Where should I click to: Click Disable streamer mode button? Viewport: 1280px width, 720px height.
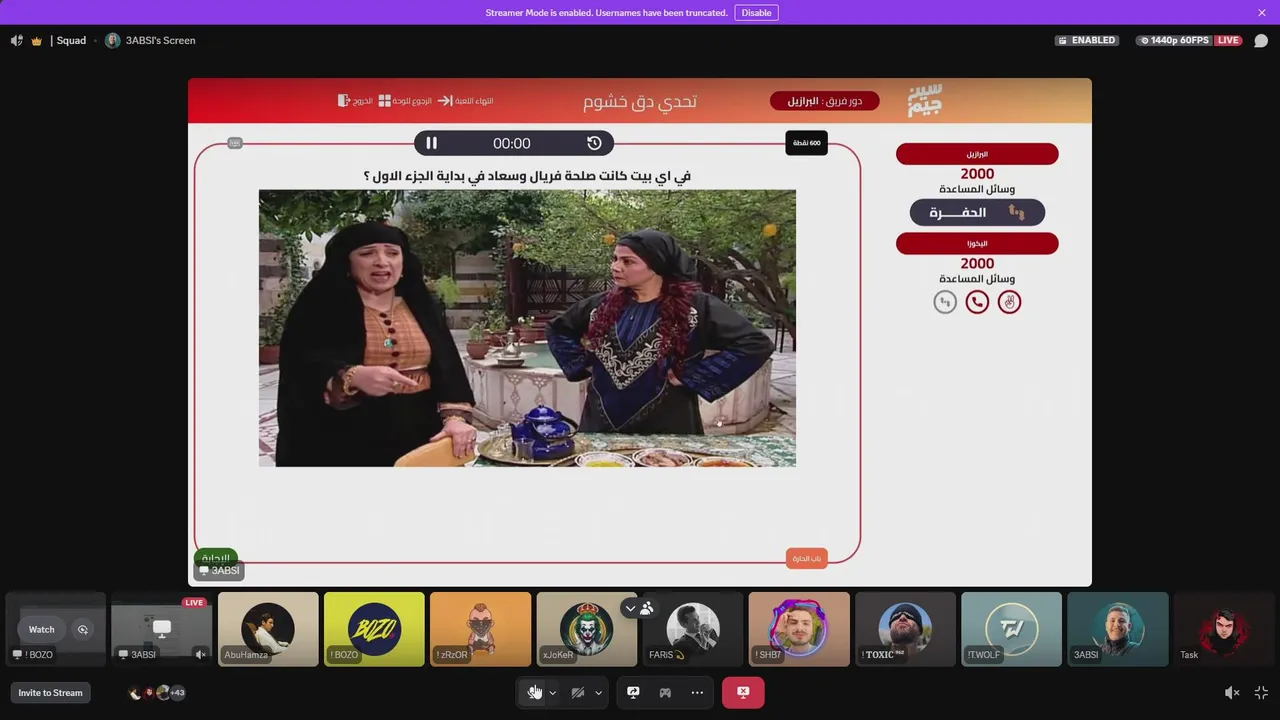tap(756, 13)
